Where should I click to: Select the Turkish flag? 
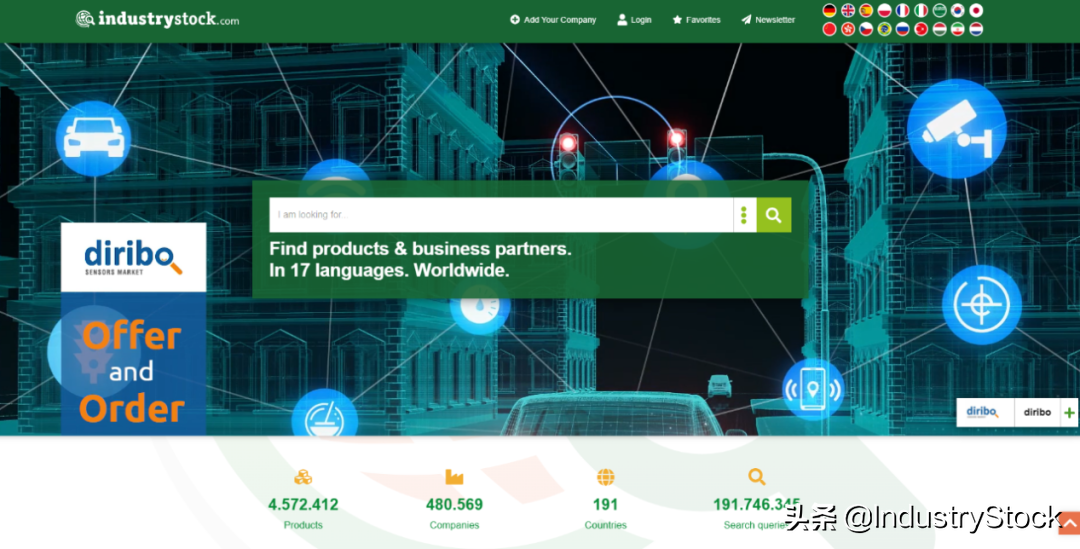921,29
